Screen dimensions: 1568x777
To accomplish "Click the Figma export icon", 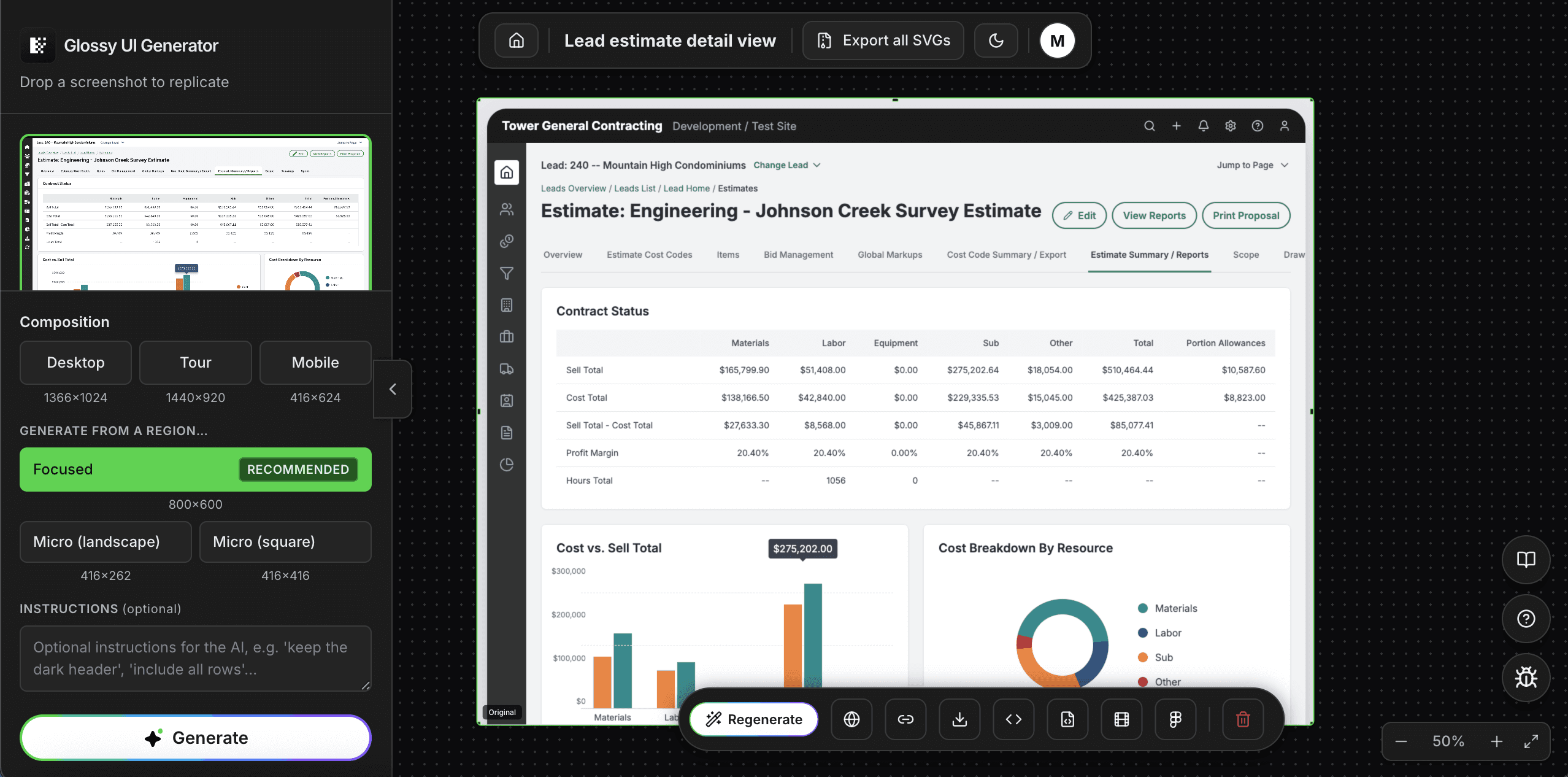I will point(1175,719).
